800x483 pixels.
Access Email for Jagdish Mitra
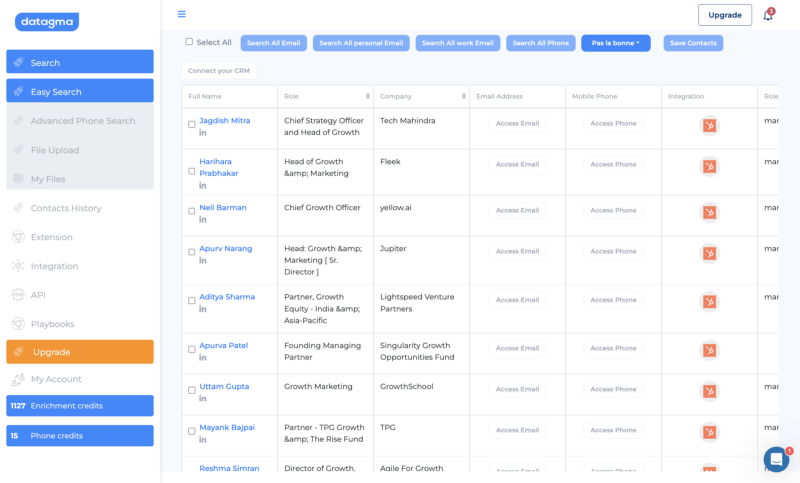[517, 123]
